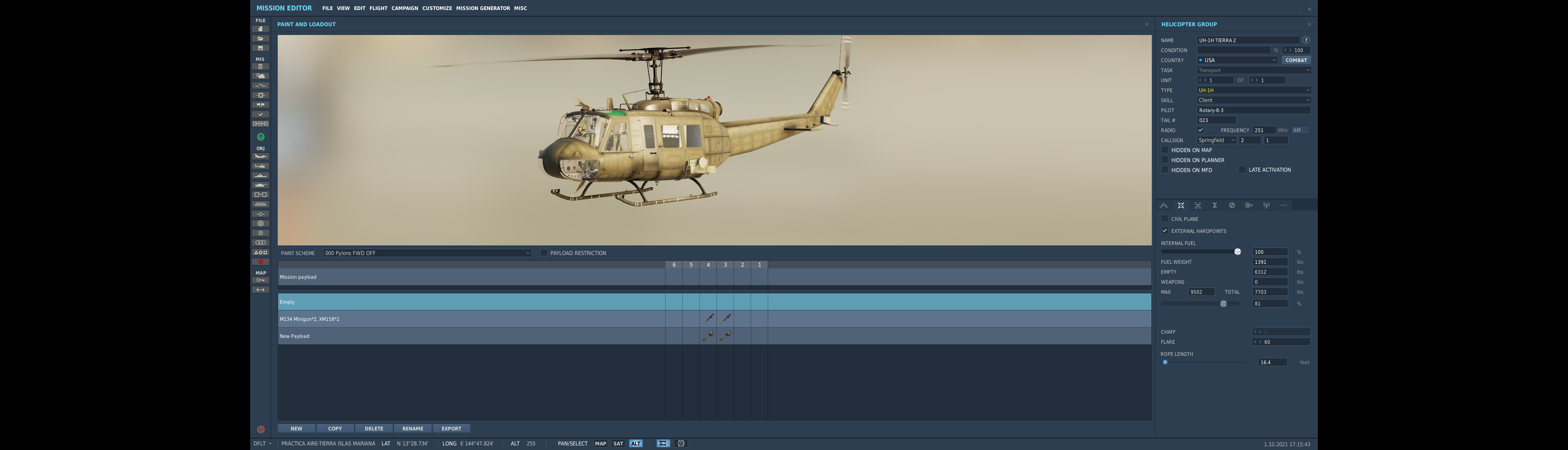Select the helicopter group tool
This screenshot has width=1568, height=450.
pyautogui.click(x=261, y=166)
